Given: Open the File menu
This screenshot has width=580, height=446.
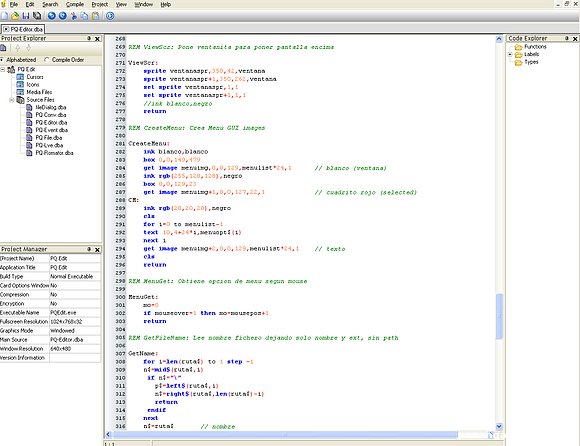Looking at the screenshot, I should (14, 4).
